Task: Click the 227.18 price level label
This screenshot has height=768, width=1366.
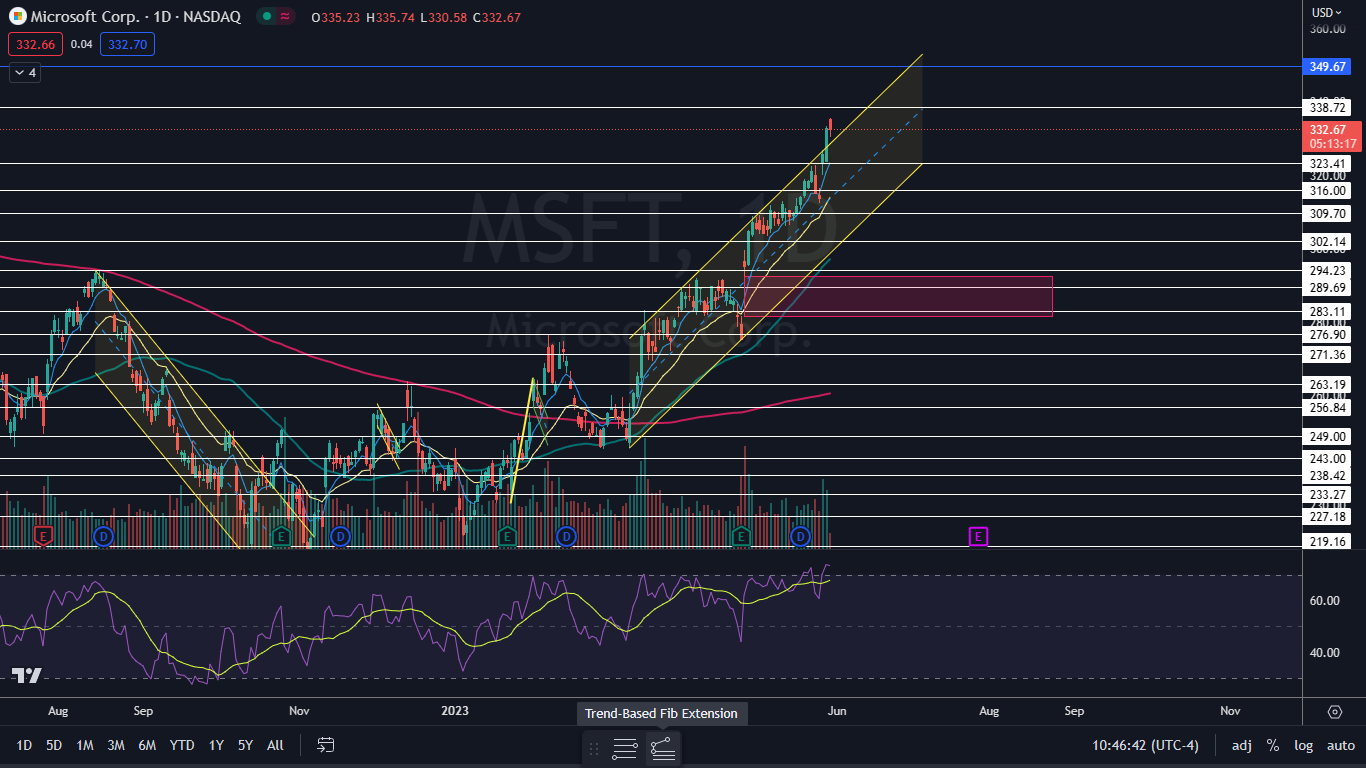Action: (1328, 516)
